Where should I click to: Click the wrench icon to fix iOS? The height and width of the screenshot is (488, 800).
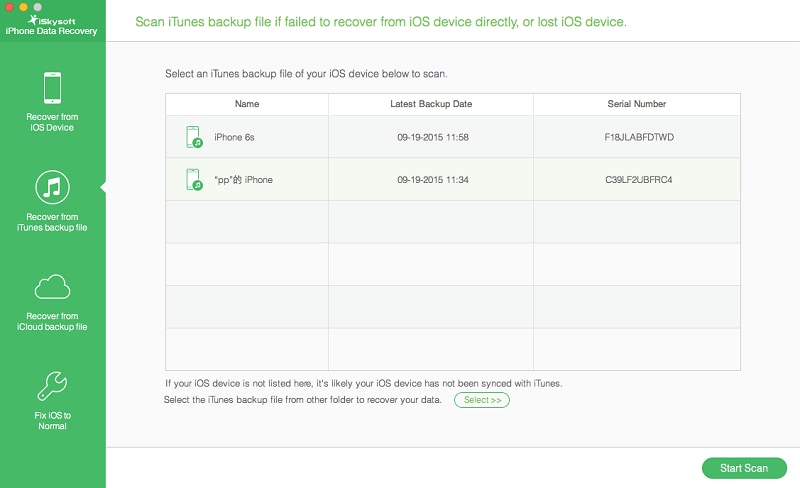click(52, 386)
